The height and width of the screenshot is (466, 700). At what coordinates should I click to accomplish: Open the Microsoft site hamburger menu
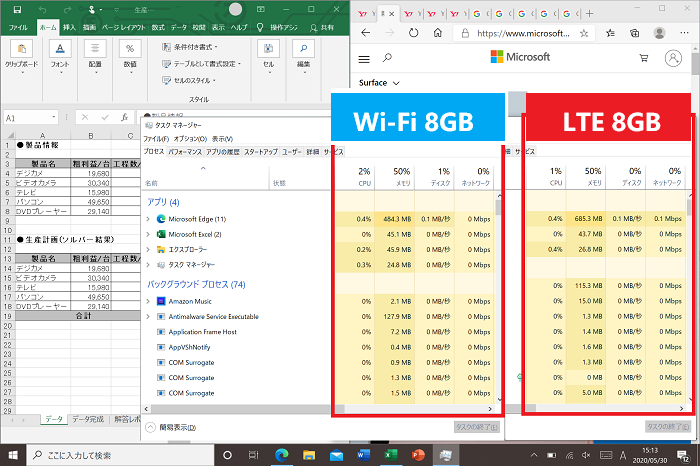[x=364, y=58]
